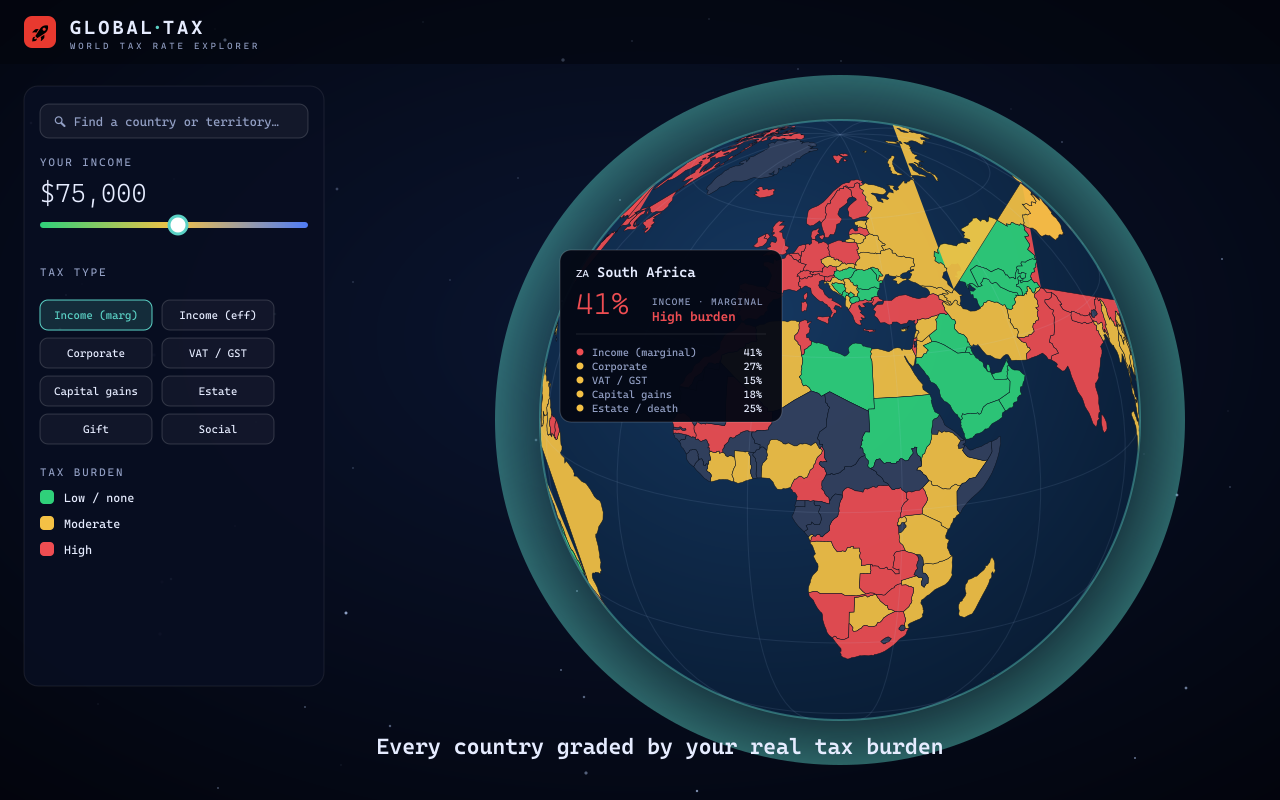Image resolution: width=1280 pixels, height=800 pixels.
Task: Click the search magnifier icon
Action: (x=60, y=121)
